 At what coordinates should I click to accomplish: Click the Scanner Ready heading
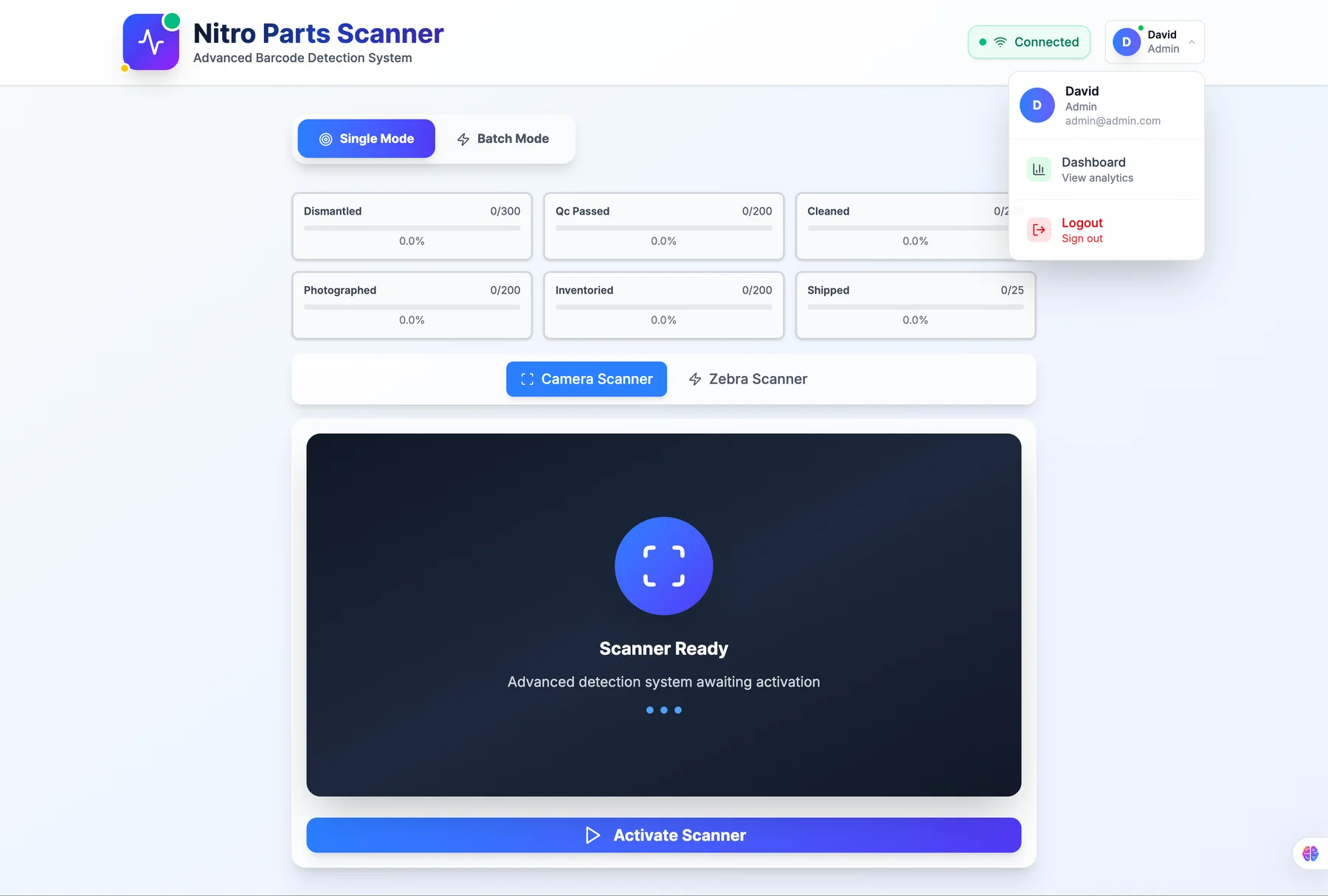[x=664, y=648]
